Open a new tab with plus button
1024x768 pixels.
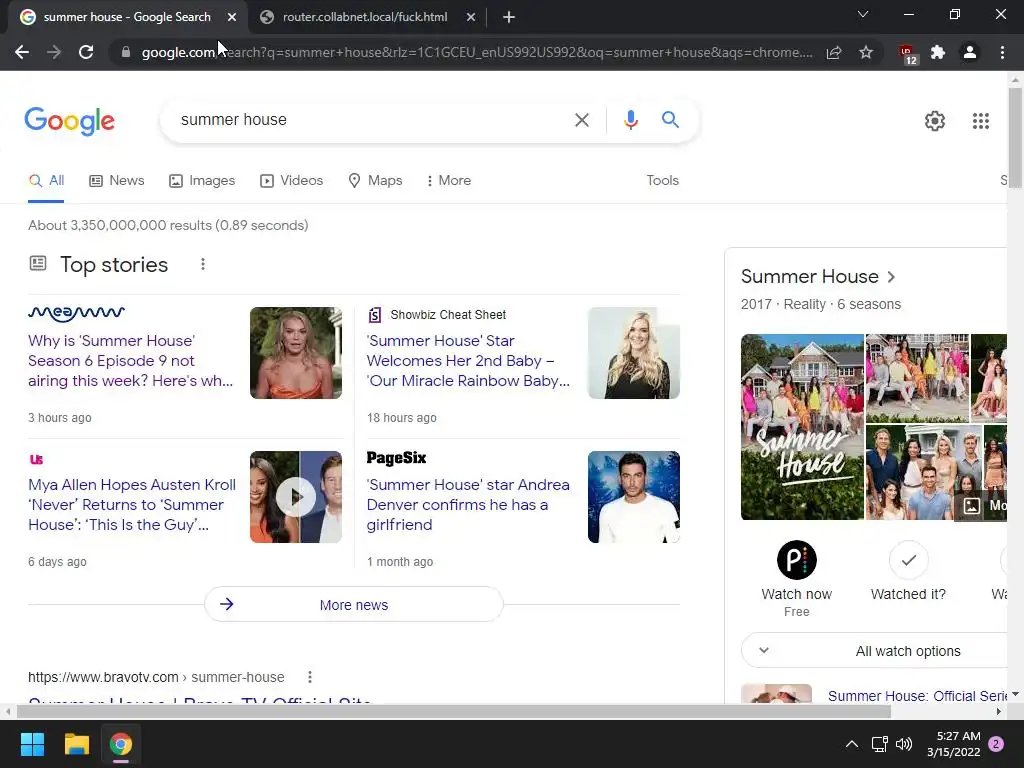(x=509, y=17)
